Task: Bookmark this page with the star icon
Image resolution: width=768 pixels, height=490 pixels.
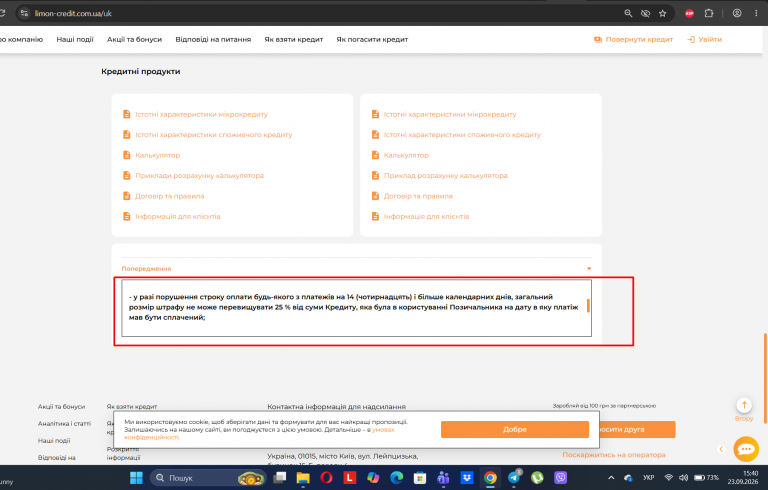Action: 663,14
